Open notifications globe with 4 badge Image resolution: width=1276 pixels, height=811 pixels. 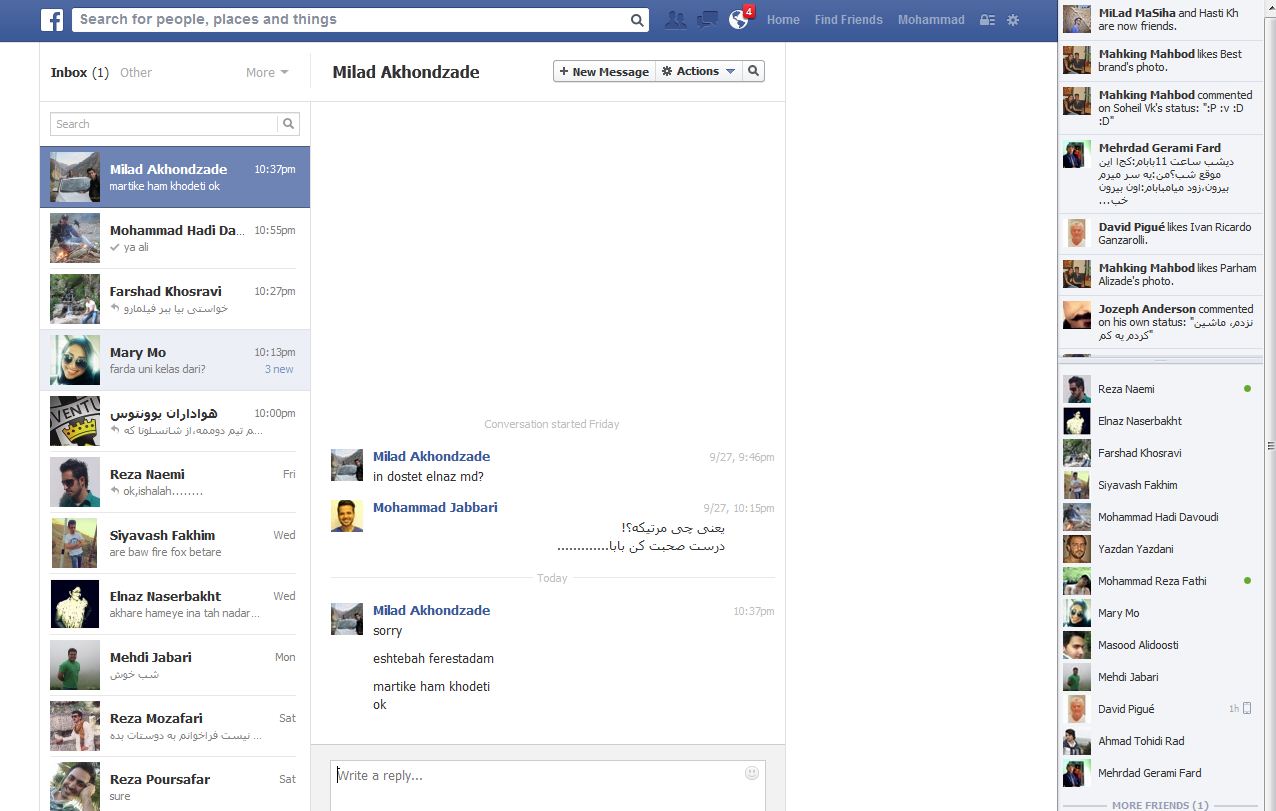(740, 18)
